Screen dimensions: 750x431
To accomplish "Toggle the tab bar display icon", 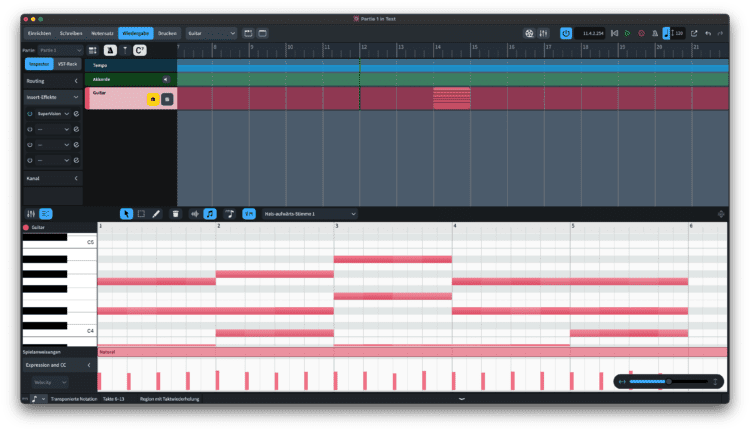I will [x=248, y=33].
